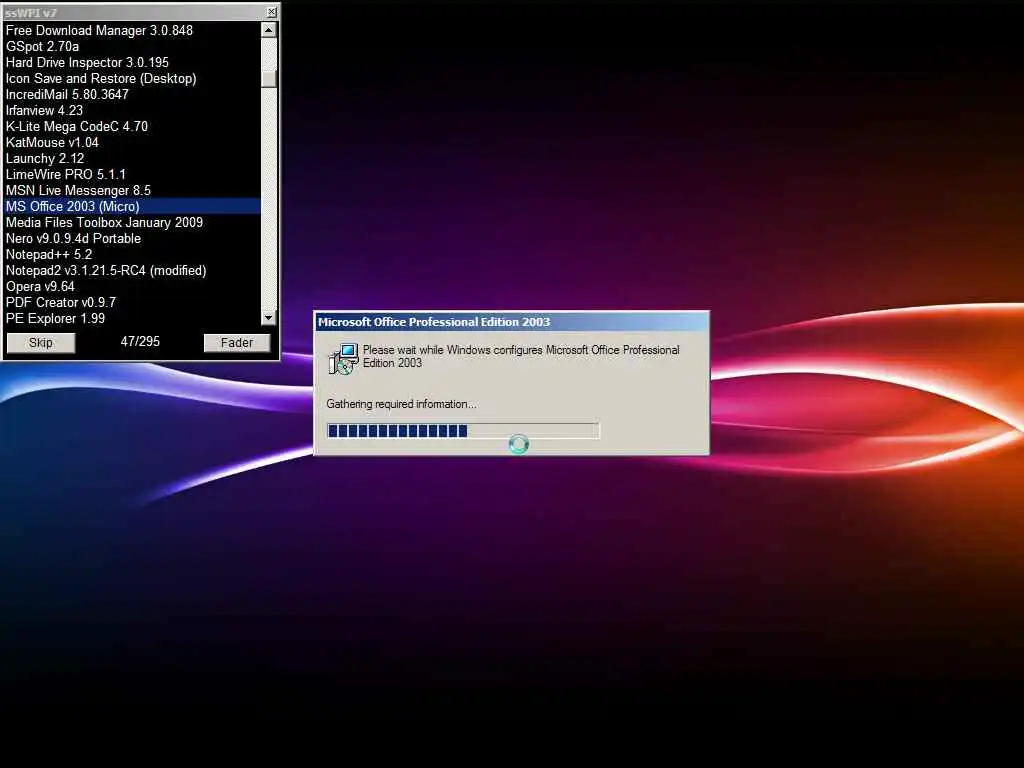This screenshot has width=1024, height=768.
Task: Close the ssWPI v7 window
Action: point(272,12)
